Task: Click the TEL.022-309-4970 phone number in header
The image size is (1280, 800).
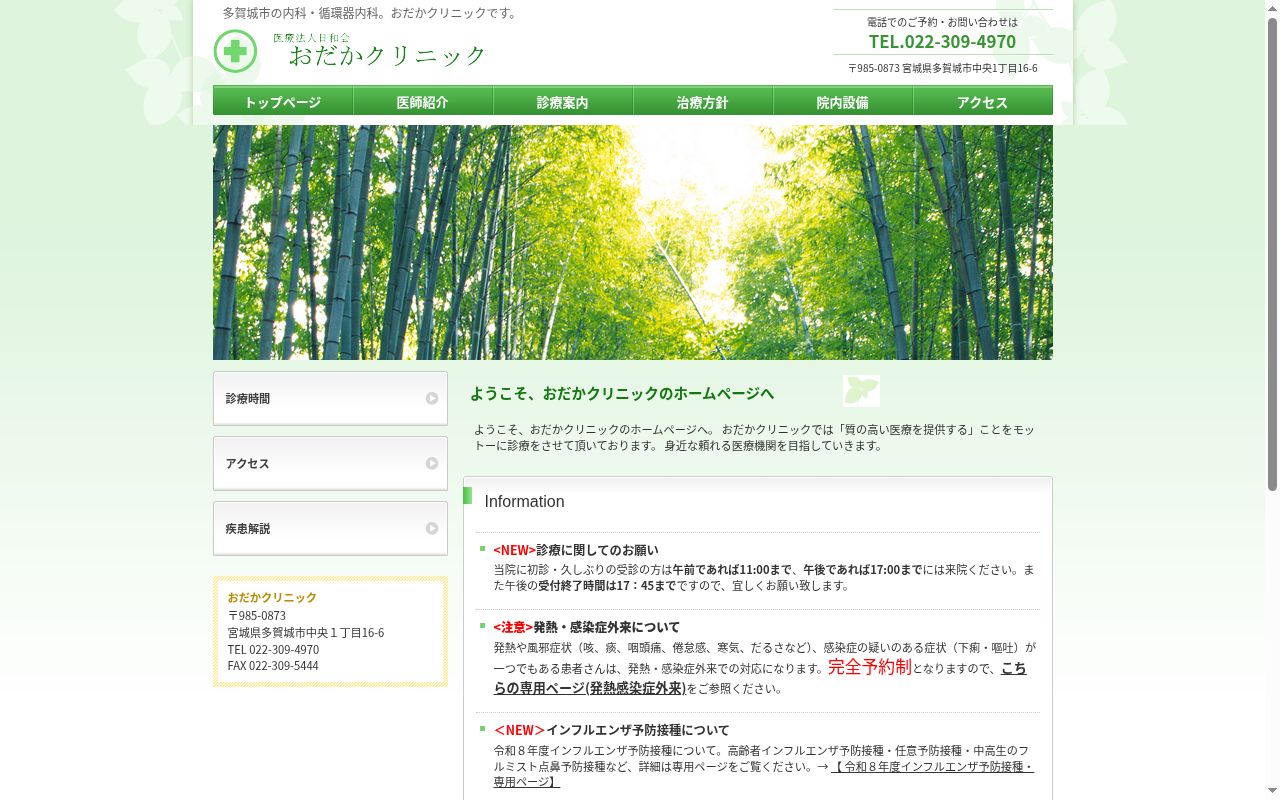Action: [x=942, y=41]
